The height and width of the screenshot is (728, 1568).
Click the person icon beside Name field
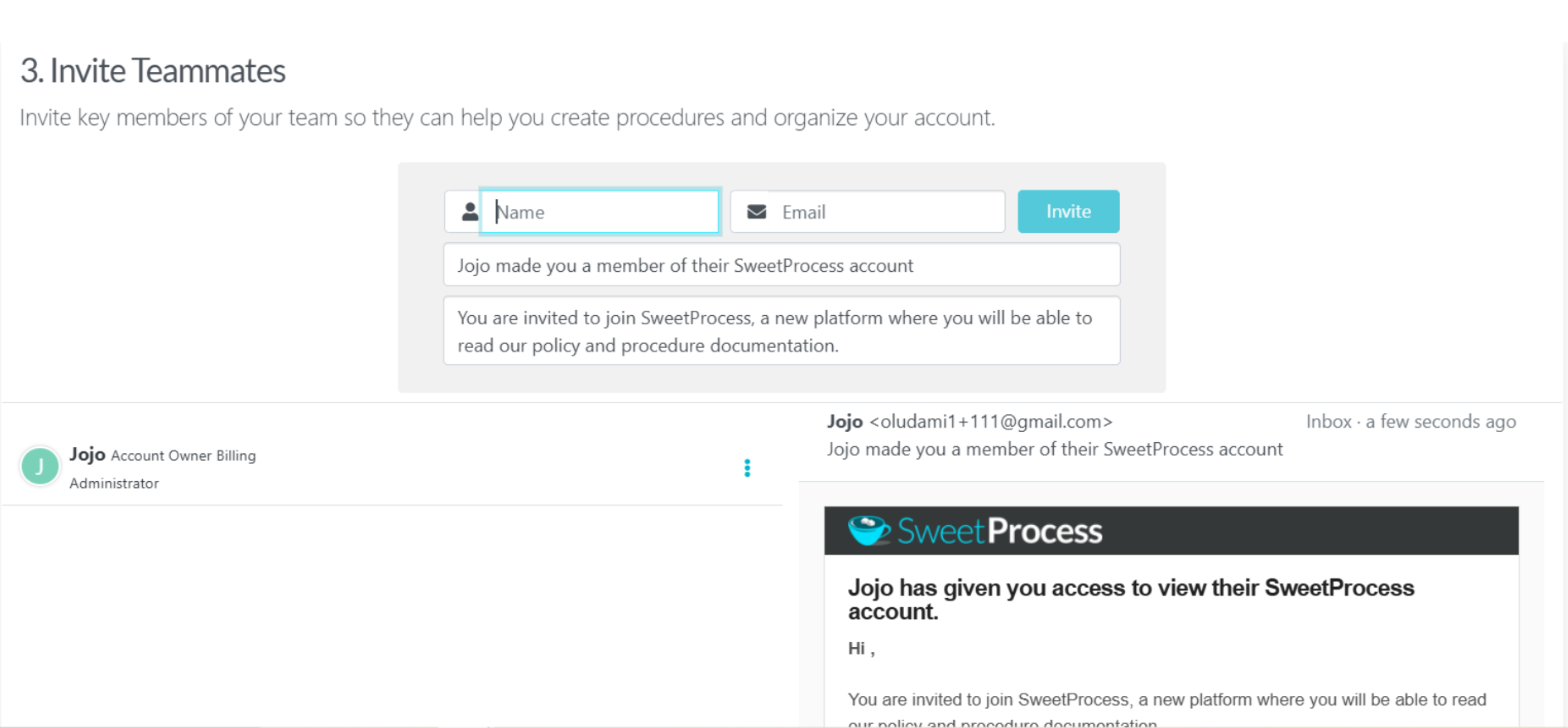point(470,212)
